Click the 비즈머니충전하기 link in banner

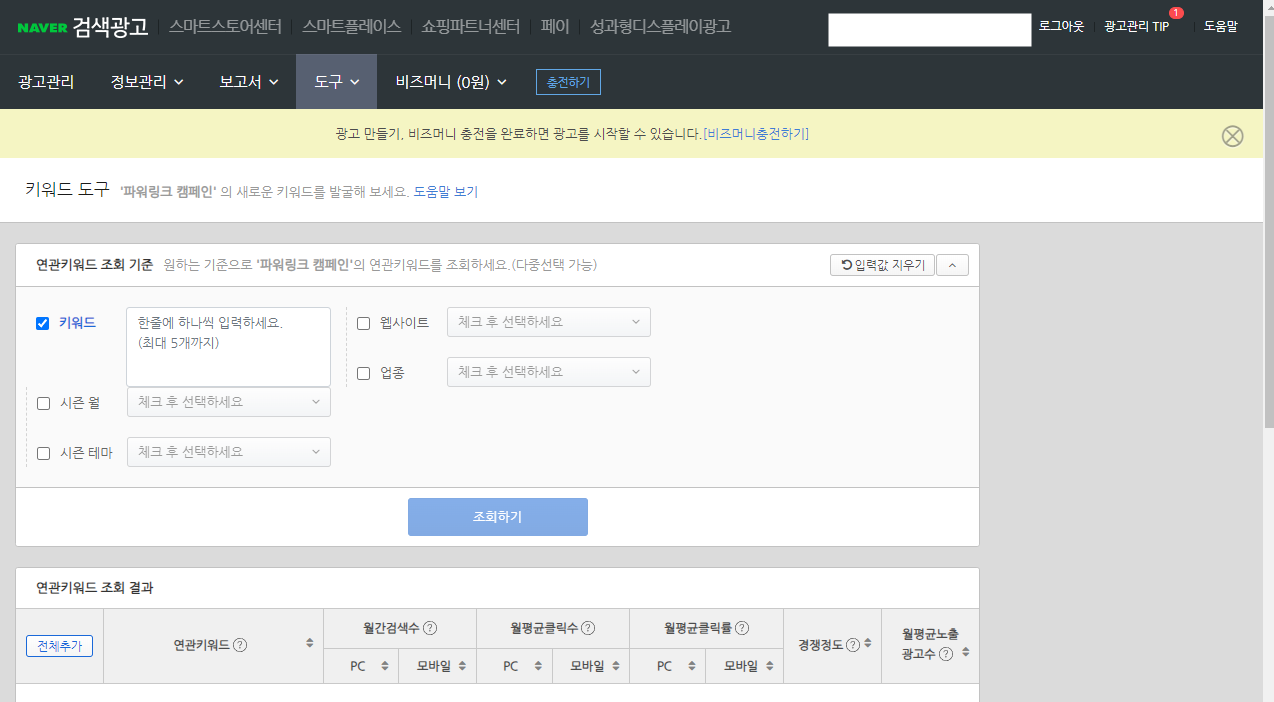pos(756,134)
